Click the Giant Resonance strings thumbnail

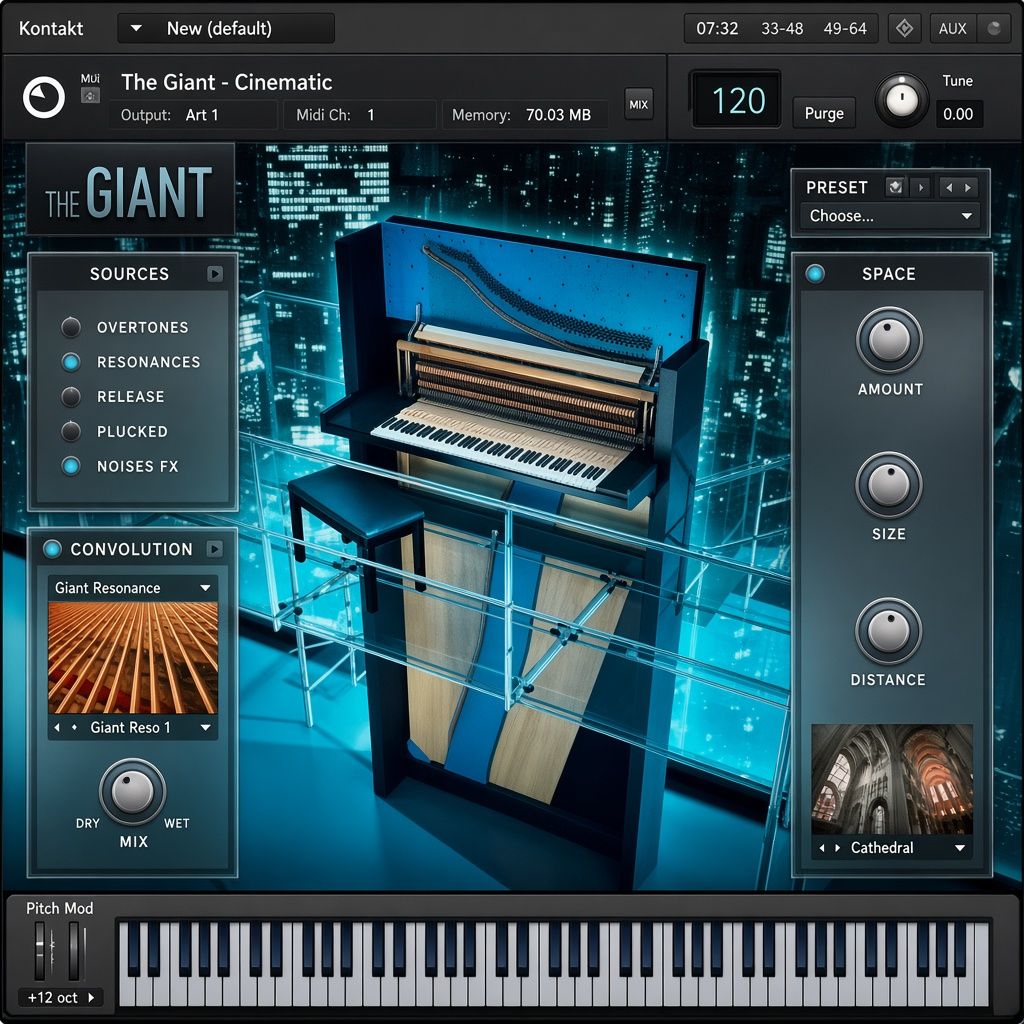(133, 657)
